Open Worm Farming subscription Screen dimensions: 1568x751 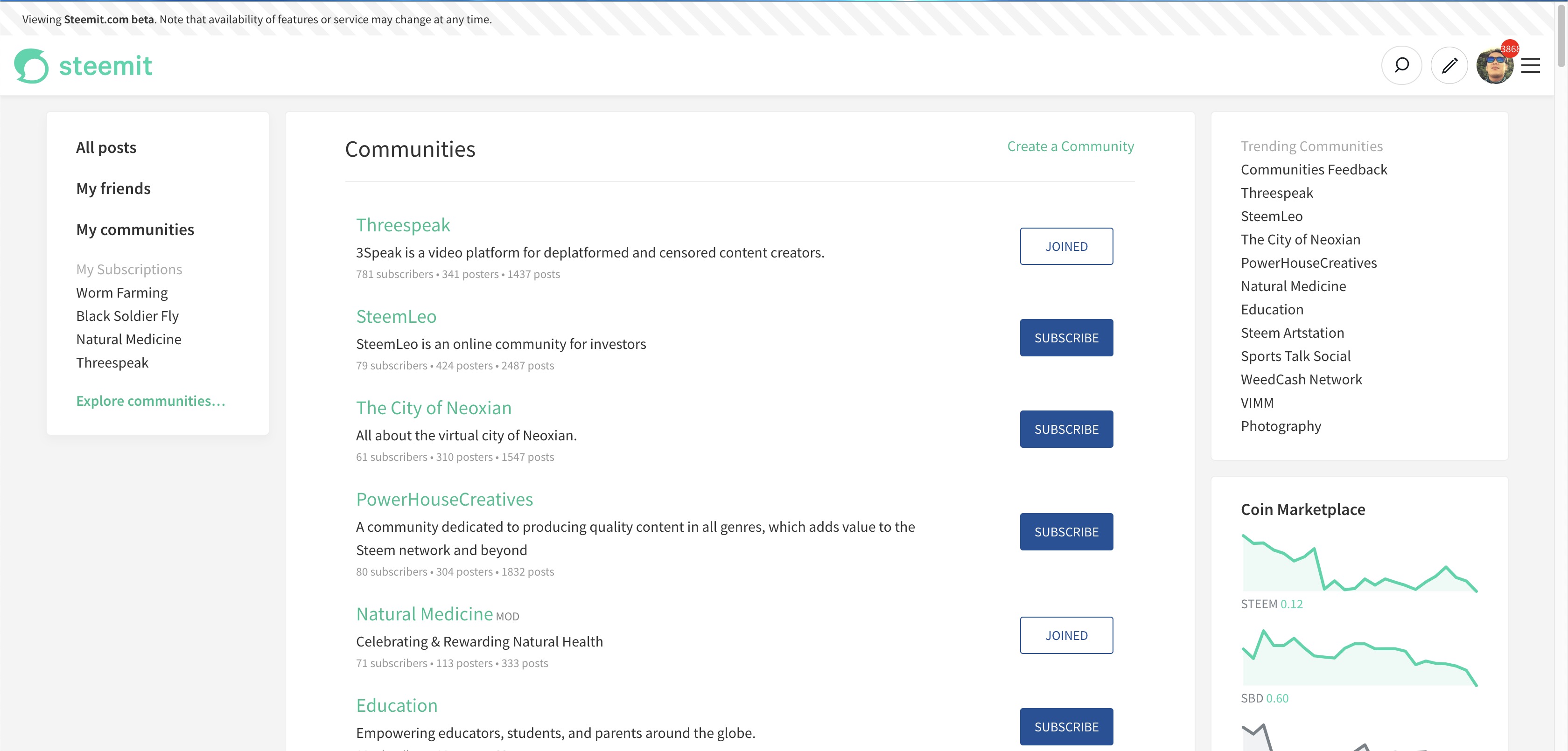click(x=122, y=293)
